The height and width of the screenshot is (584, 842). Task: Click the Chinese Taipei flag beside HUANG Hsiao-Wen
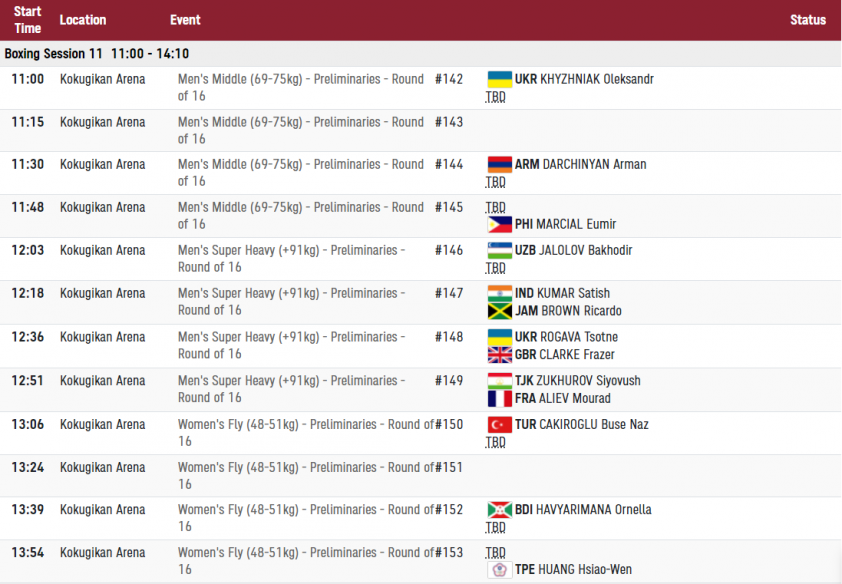pos(499,570)
